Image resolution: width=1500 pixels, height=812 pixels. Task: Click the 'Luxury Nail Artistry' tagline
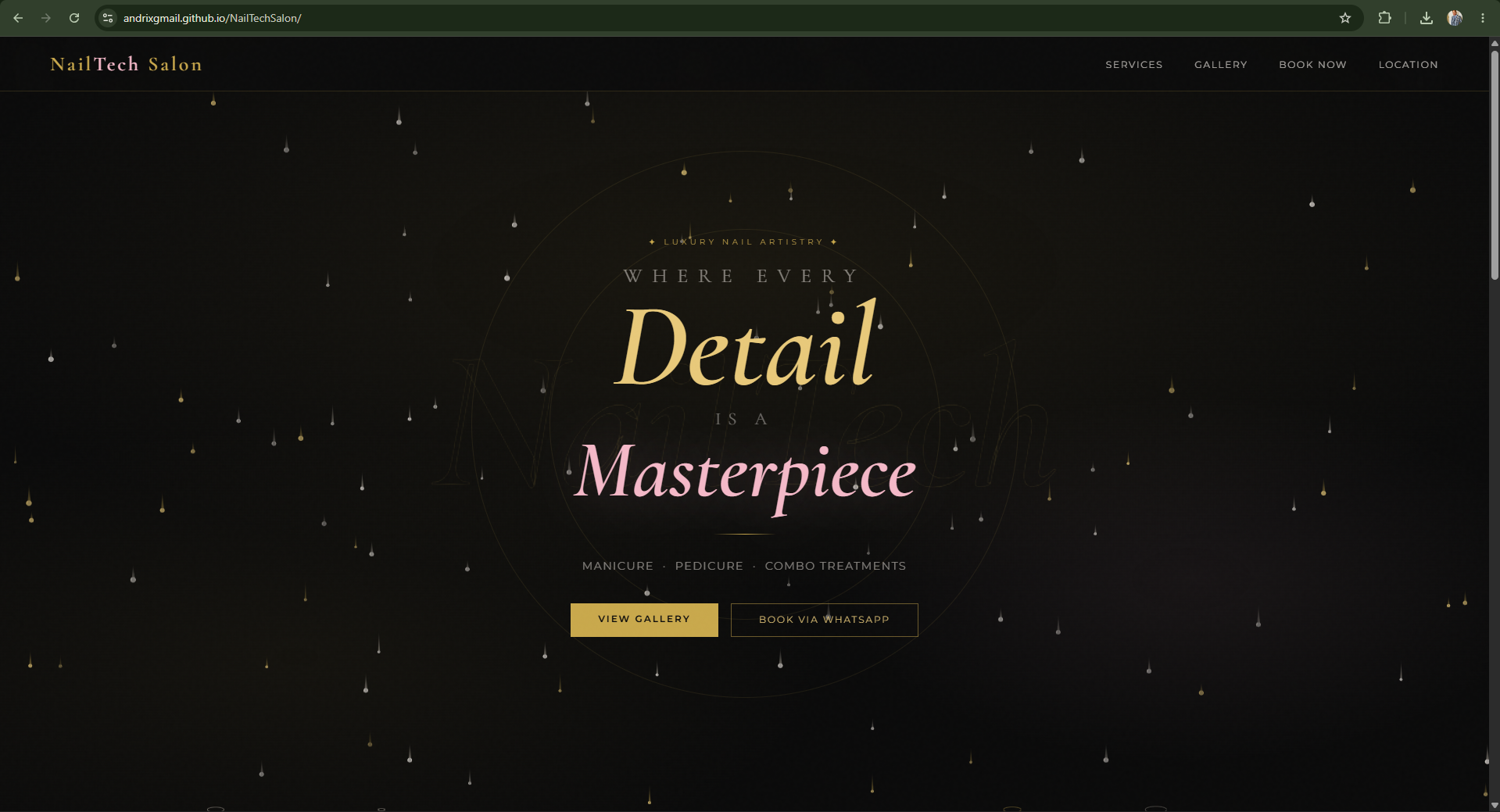tap(743, 242)
